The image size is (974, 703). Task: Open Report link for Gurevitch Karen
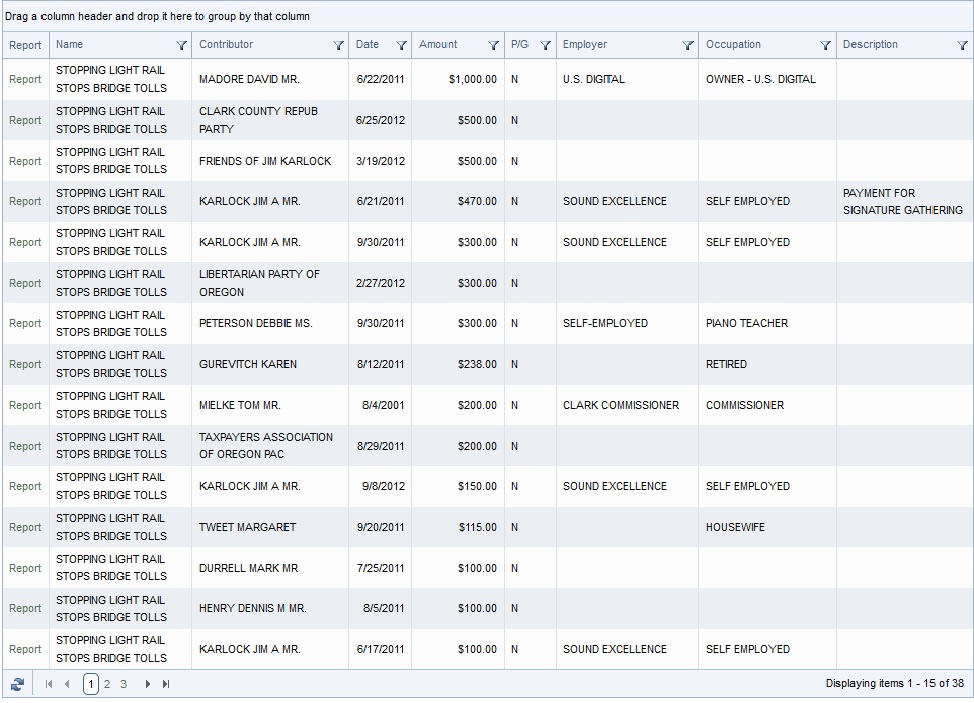(x=25, y=365)
